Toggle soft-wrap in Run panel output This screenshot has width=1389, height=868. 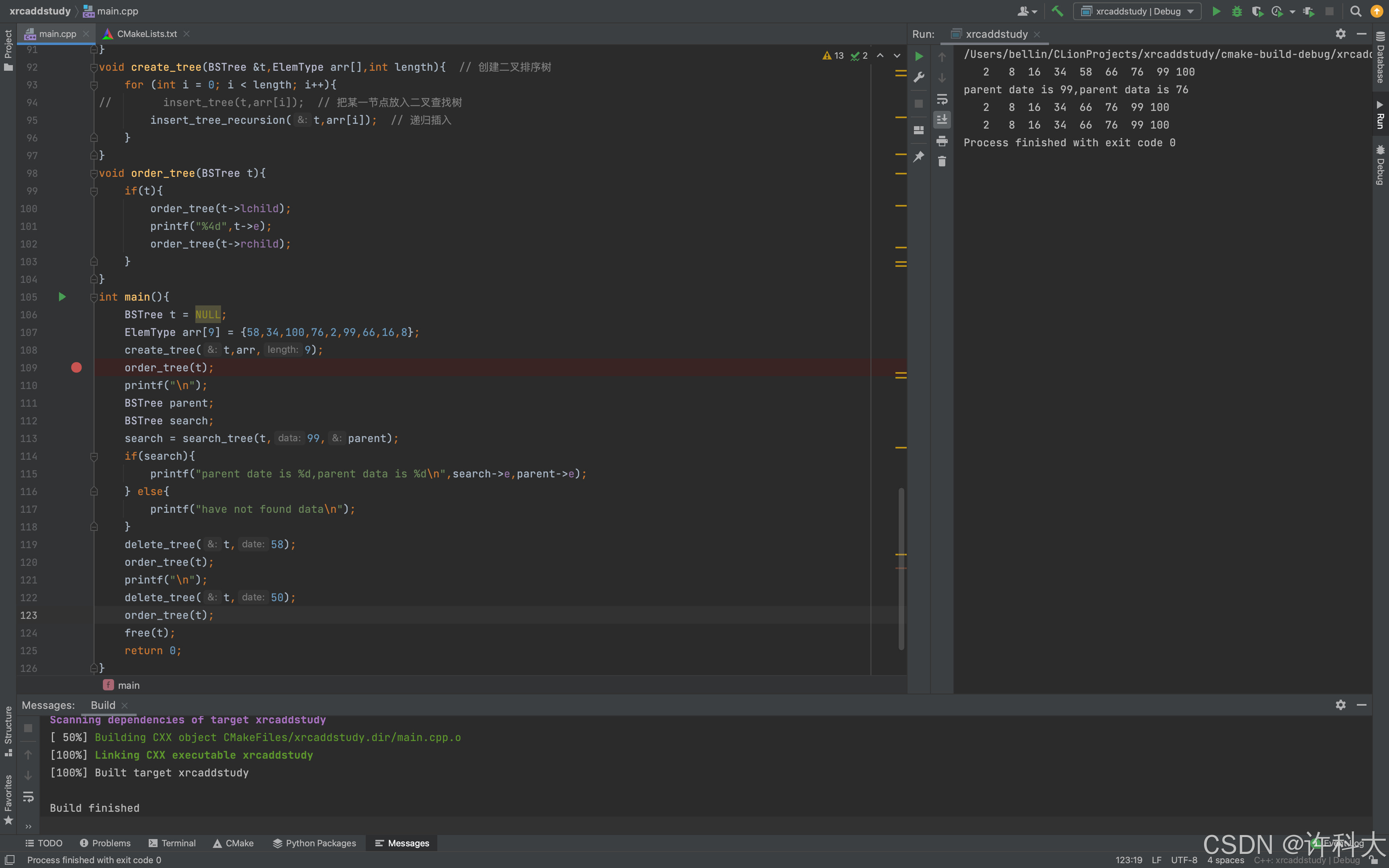click(942, 99)
